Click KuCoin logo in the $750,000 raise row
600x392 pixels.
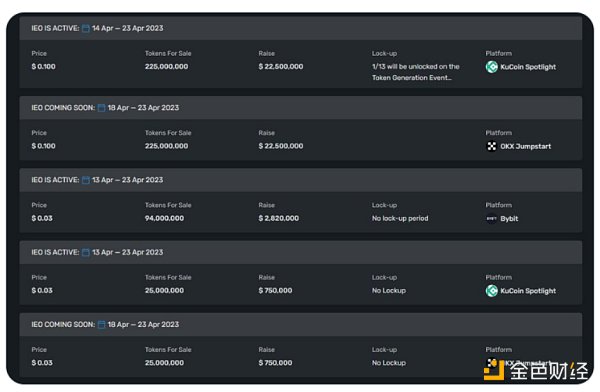pos(491,291)
